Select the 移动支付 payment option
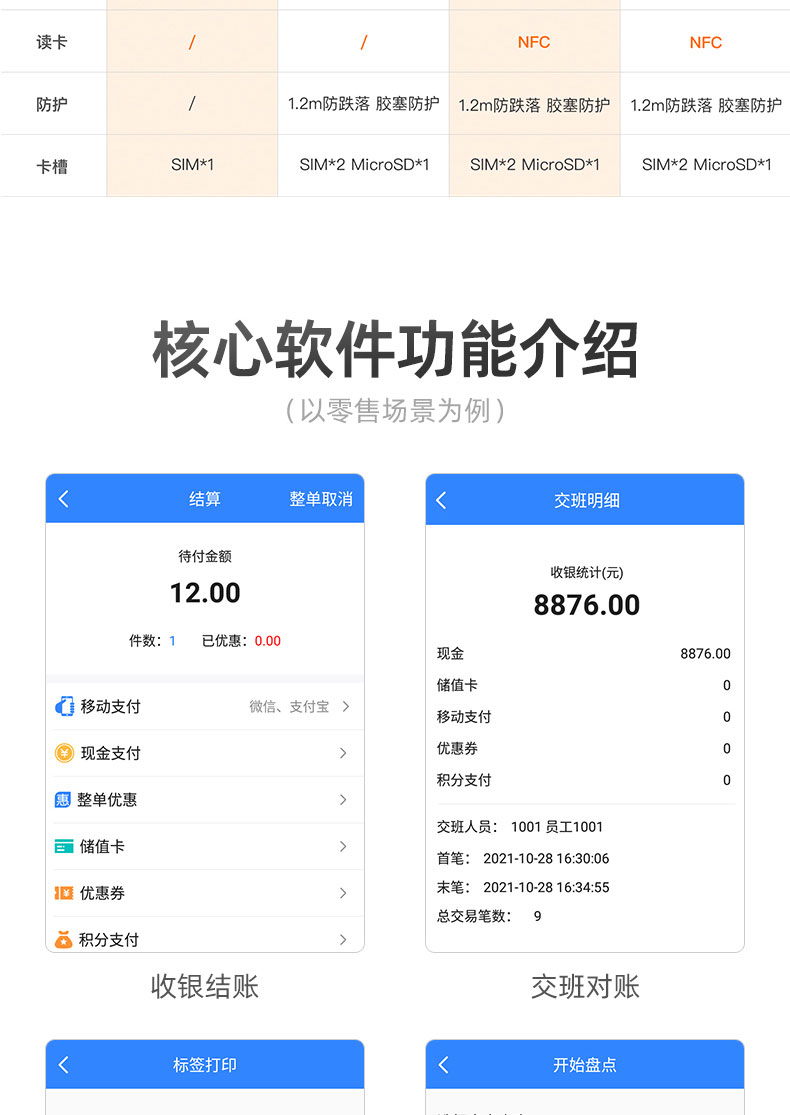This screenshot has width=790, height=1115. click(x=205, y=706)
